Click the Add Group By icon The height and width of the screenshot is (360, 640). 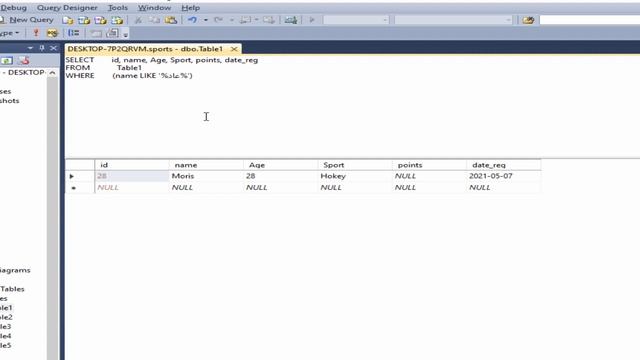[x=73, y=33]
